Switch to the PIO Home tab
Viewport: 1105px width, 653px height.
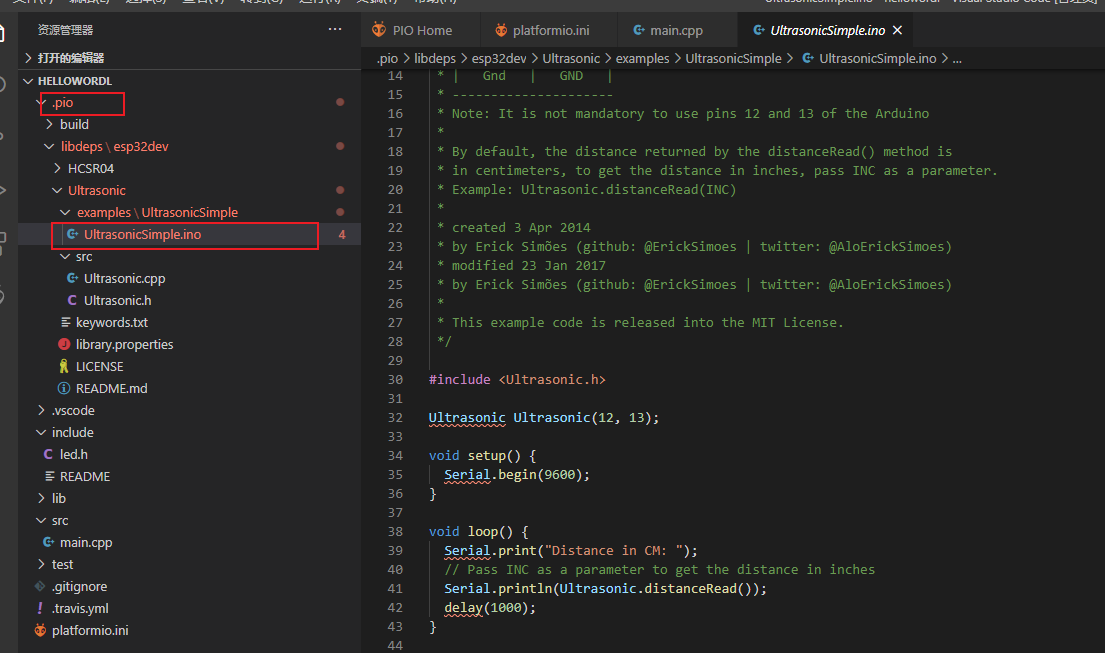click(x=421, y=31)
